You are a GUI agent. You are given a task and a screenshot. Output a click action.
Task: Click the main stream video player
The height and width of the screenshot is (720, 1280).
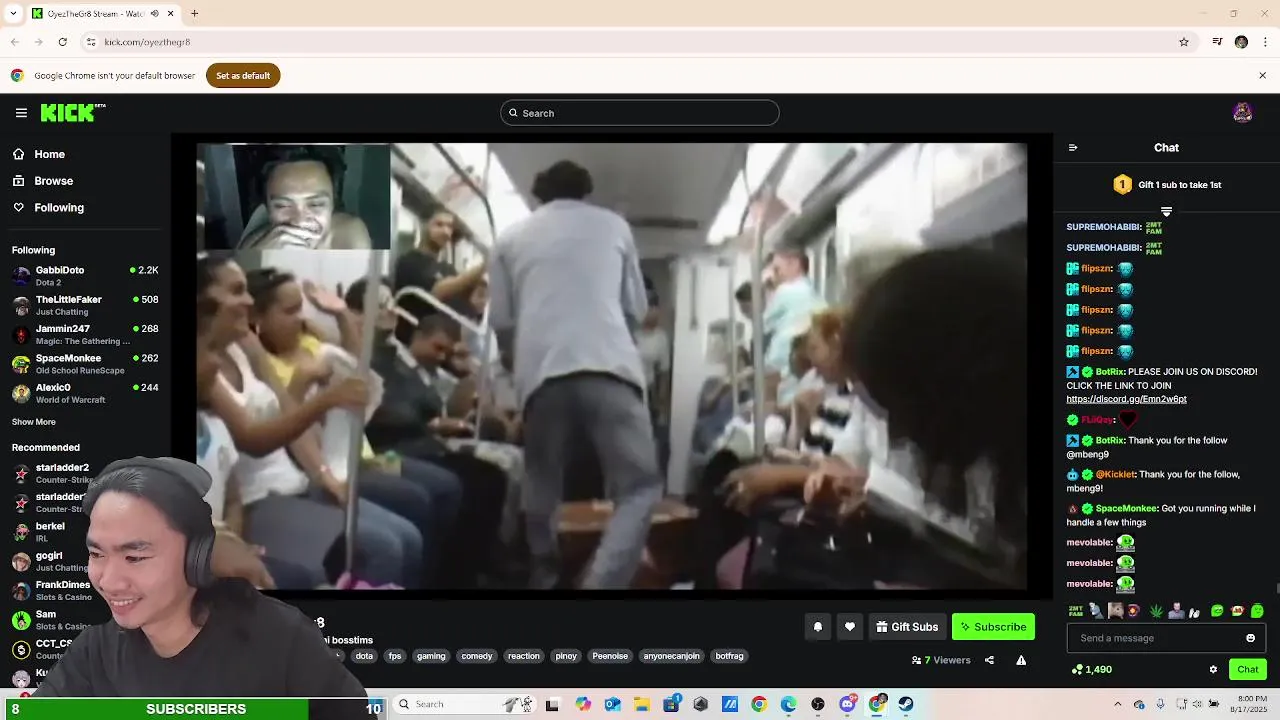click(x=611, y=366)
